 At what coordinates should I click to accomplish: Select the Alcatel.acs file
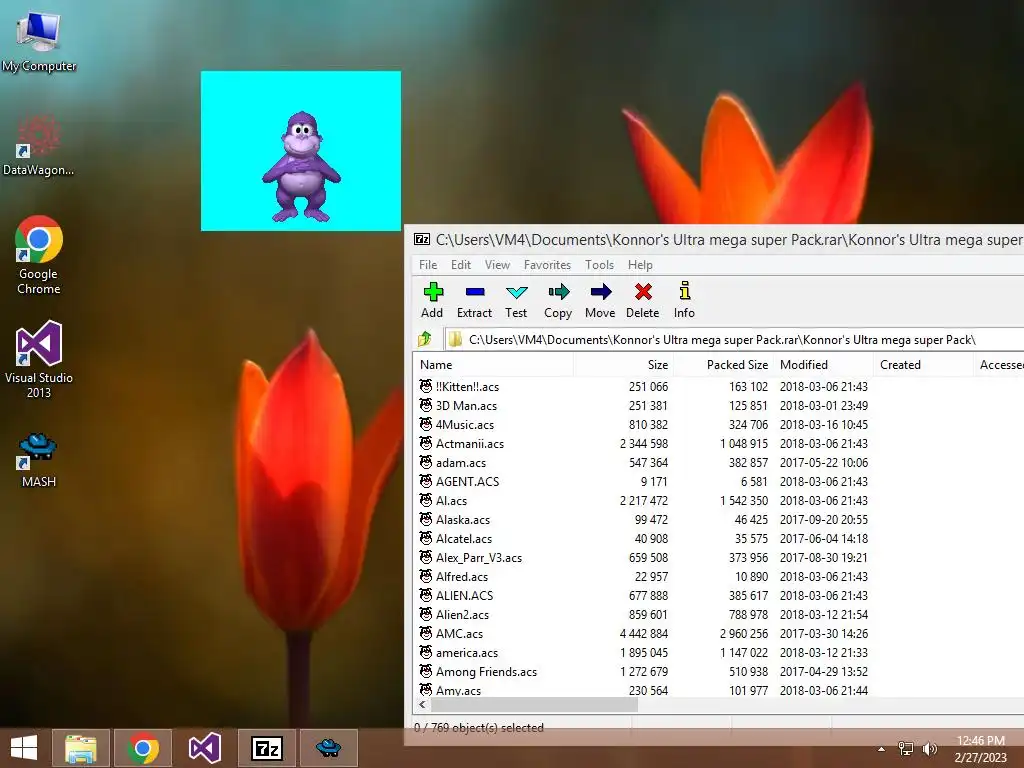[x=464, y=539]
